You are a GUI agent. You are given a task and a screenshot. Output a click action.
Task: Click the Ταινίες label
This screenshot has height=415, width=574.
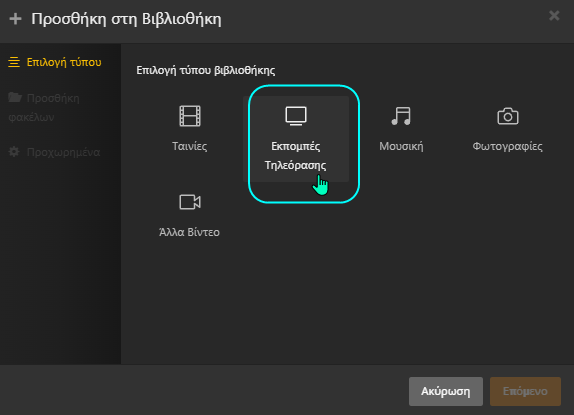(x=190, y=146)
